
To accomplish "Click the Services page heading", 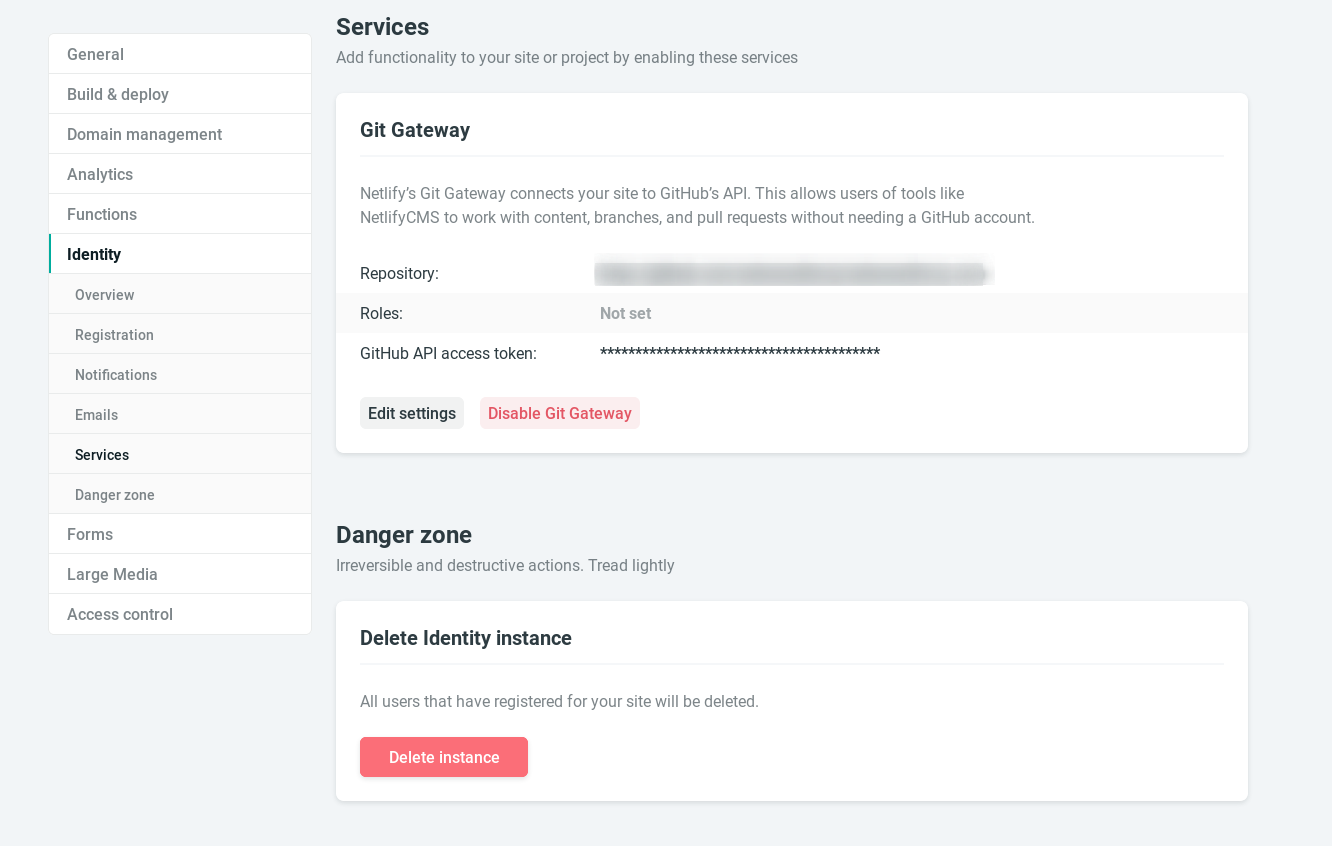I will (382, 27).
